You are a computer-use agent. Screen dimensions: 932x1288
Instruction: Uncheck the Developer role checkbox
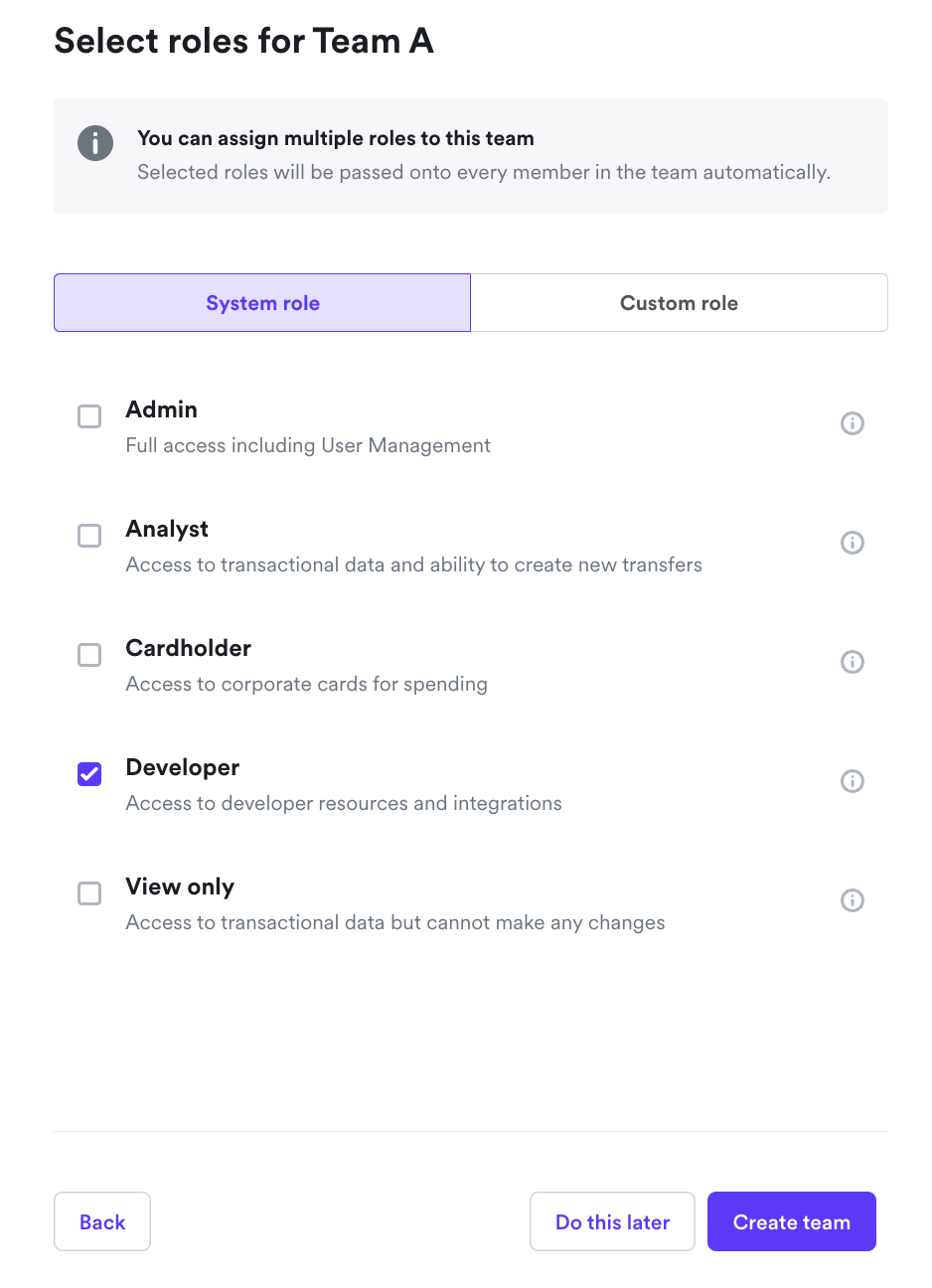coord(89,774)
